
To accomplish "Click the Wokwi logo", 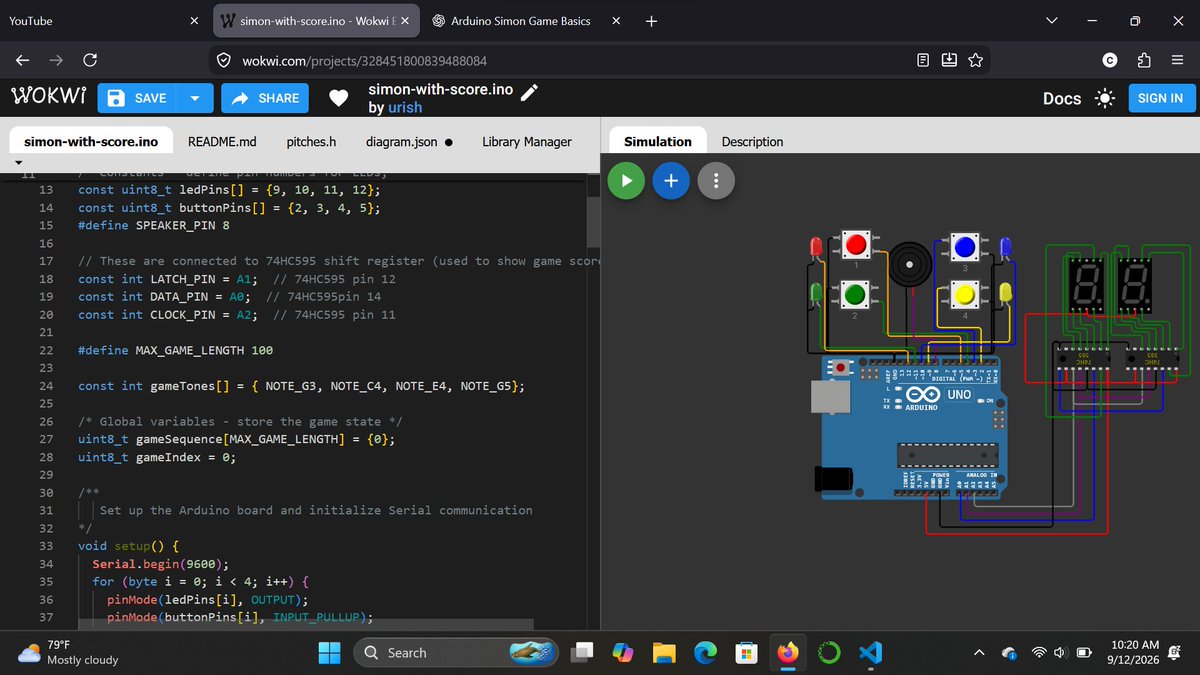I will click(x=48, y=97).
